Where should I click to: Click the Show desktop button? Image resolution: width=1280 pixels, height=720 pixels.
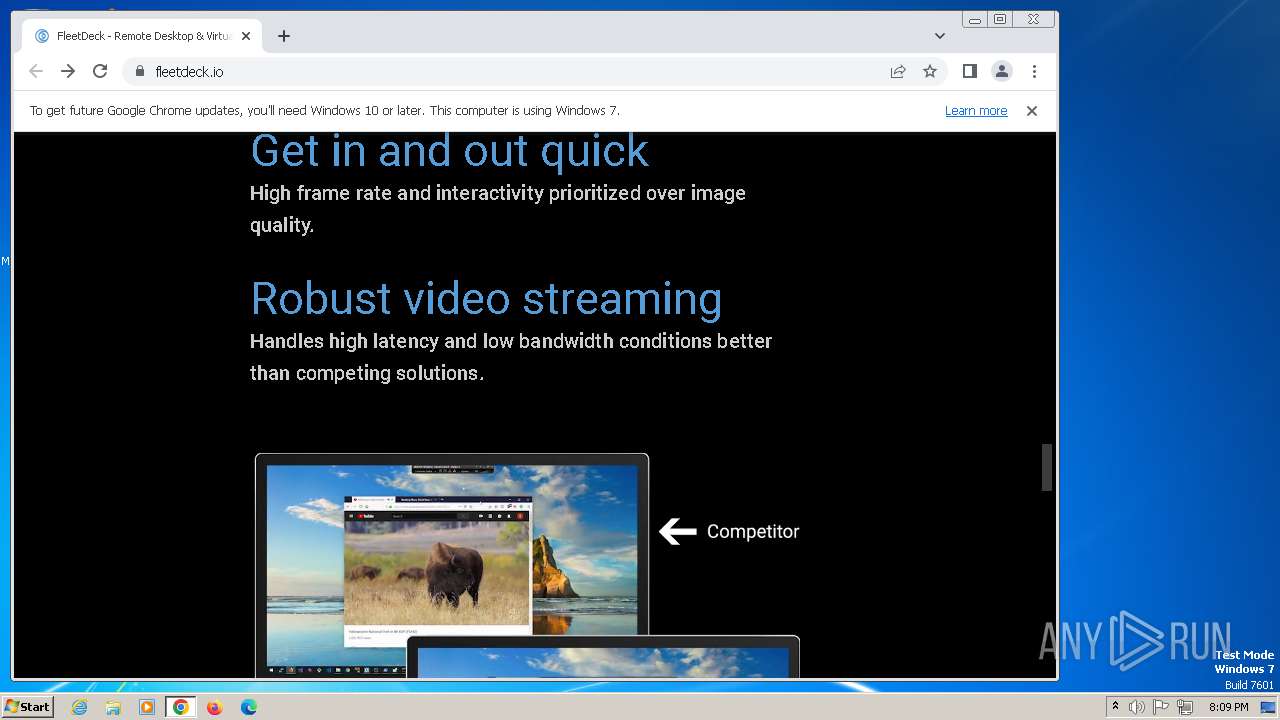[x=1268, y=707]
